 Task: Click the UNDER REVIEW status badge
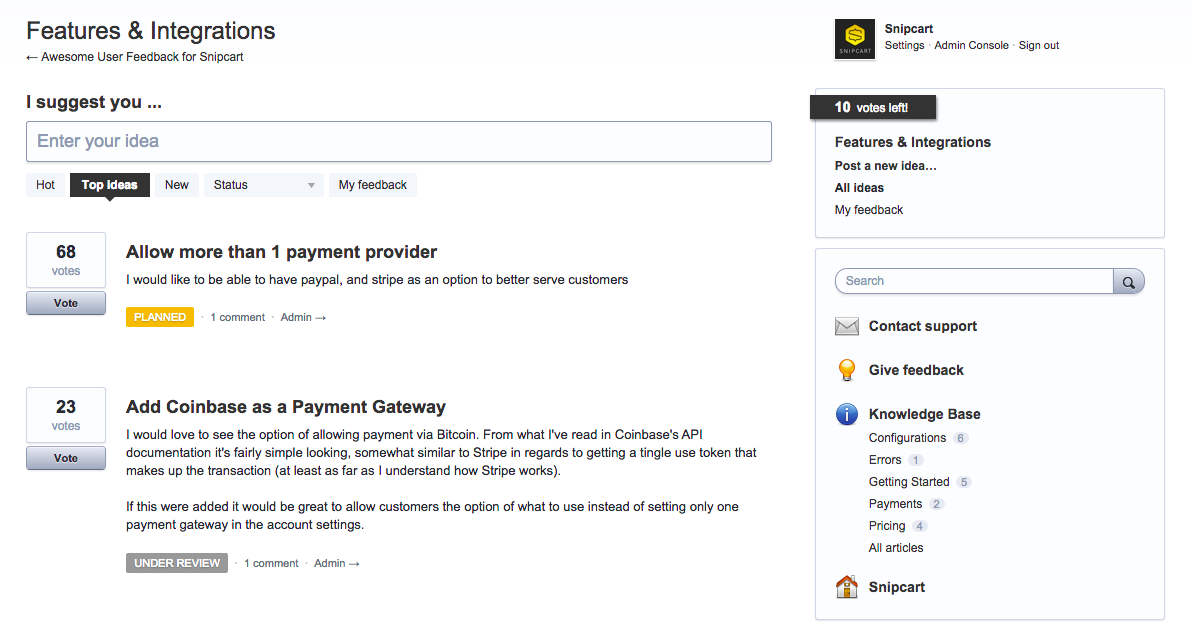coord(177,563)
